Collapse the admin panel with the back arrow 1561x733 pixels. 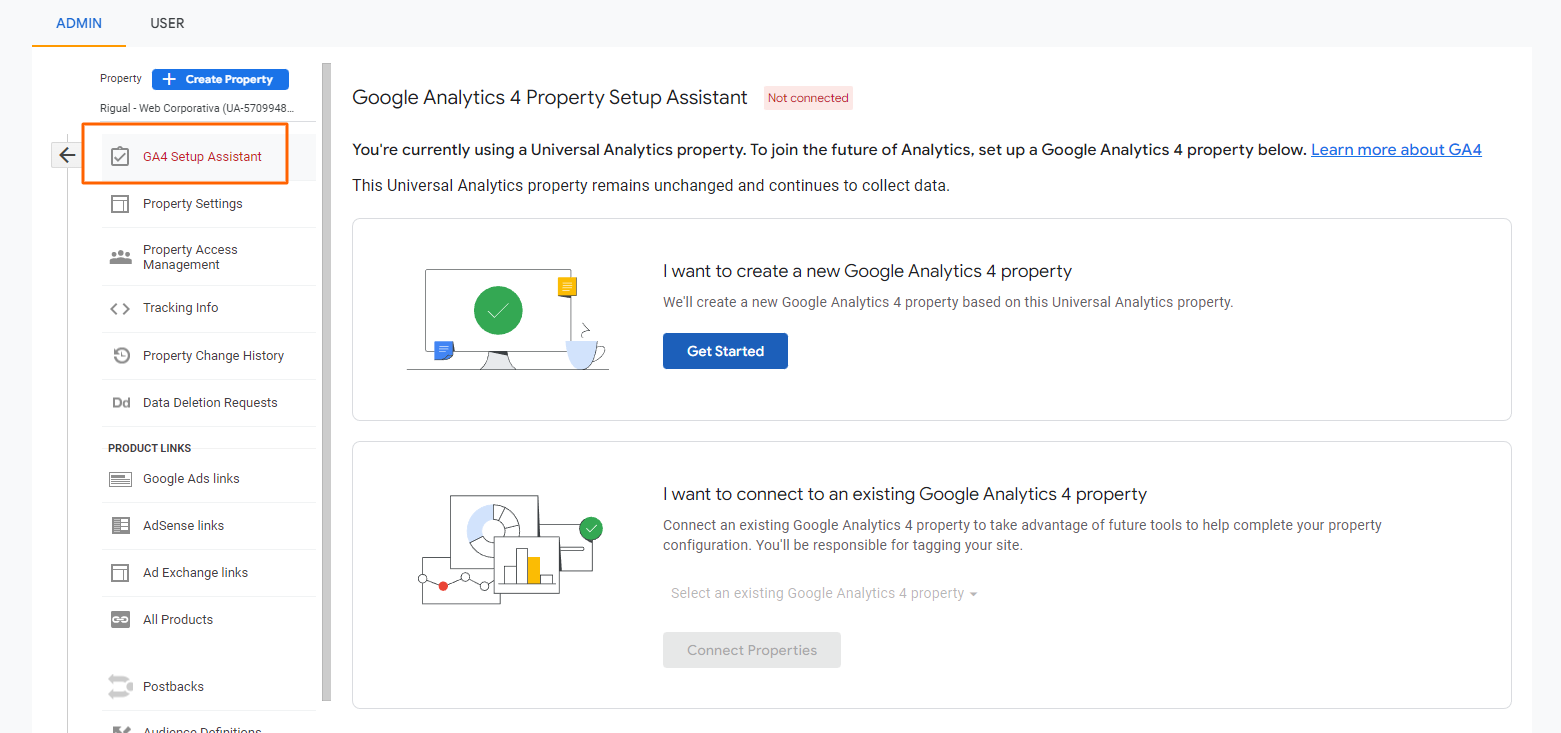66,155
